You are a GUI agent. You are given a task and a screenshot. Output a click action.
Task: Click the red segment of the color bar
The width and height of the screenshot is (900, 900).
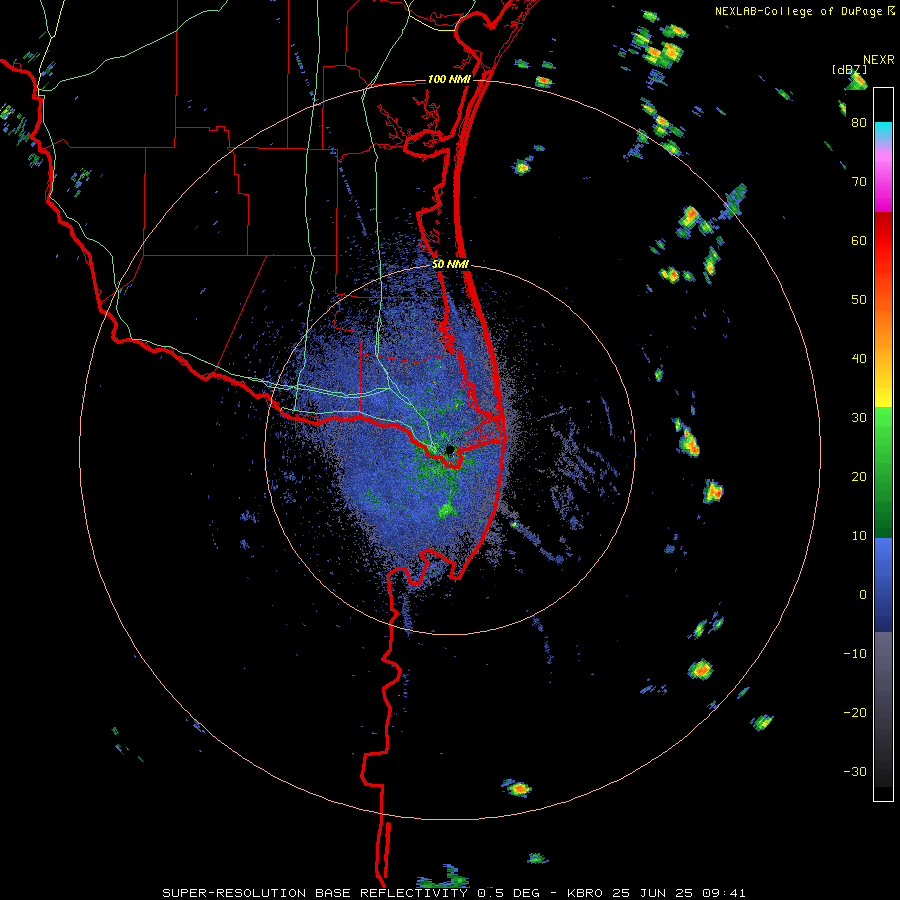883,241
